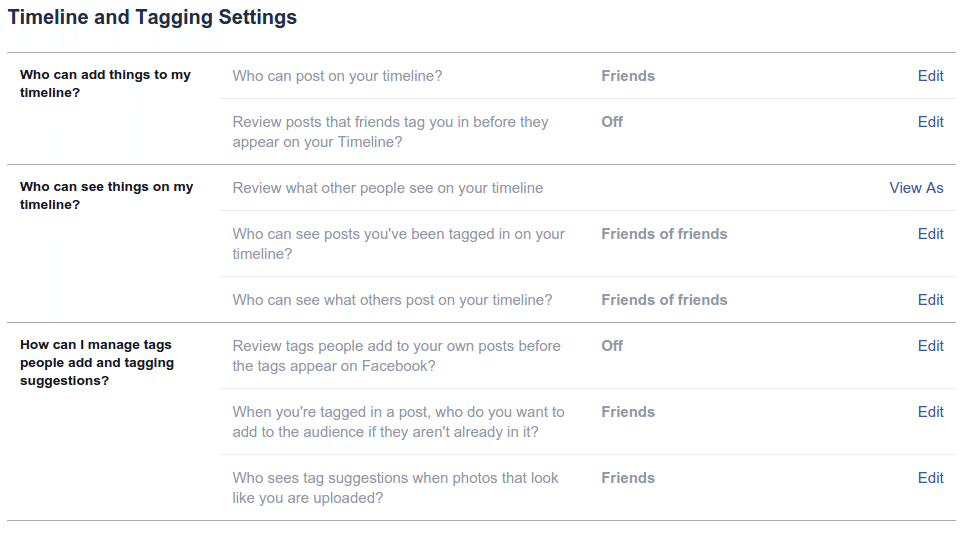Viewport: 970px width, 538px height.
Task: Edit who sees photo tag suggestions
Action: 930,478
